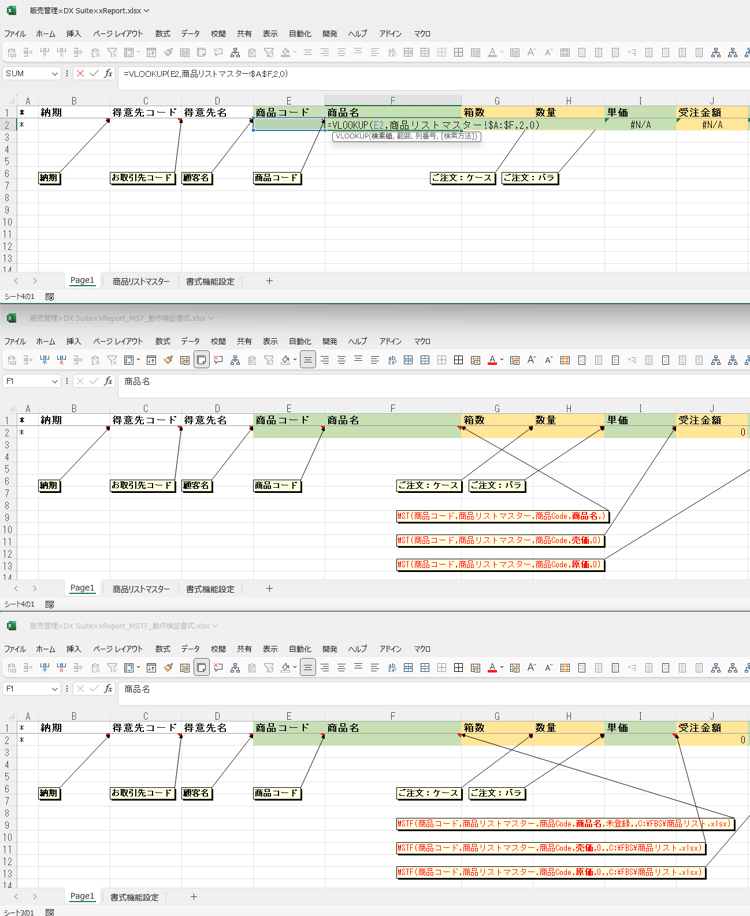
Task: Expand font color dropdown arrow in middle window
Action: coord(501,360)
